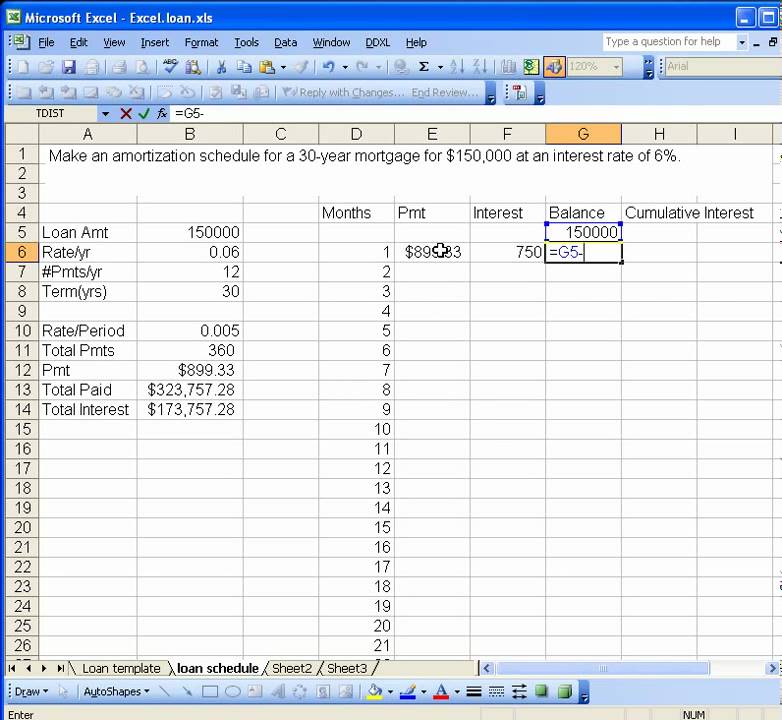Click the Type a question for help box

pos(667,42)
